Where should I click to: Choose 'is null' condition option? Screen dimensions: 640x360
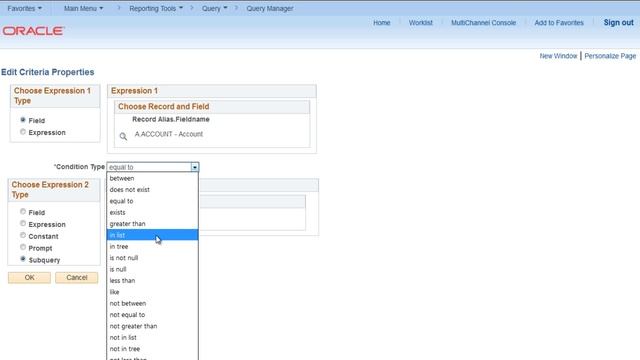(x=153, y=269)
